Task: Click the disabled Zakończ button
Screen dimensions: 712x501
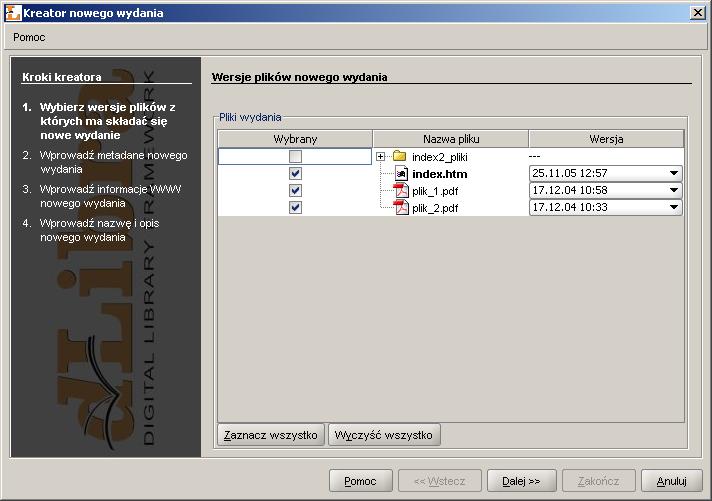Action: pyautogui.click(x=598, y=481)
